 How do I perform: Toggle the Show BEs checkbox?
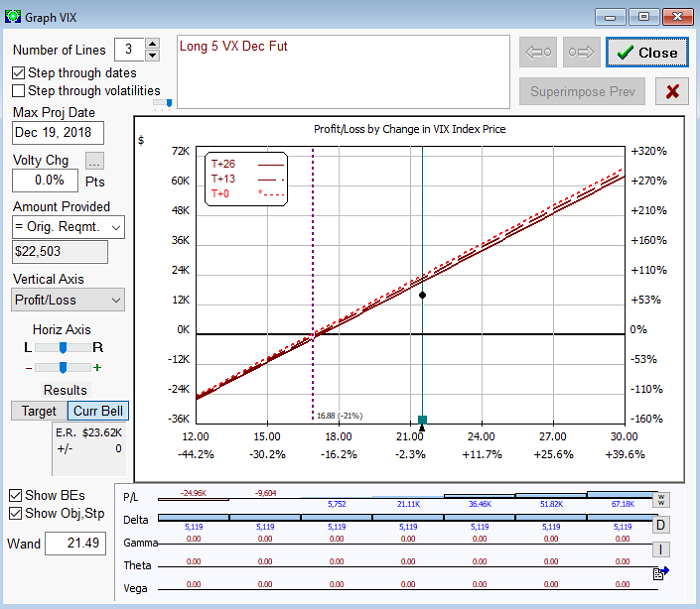17,495
